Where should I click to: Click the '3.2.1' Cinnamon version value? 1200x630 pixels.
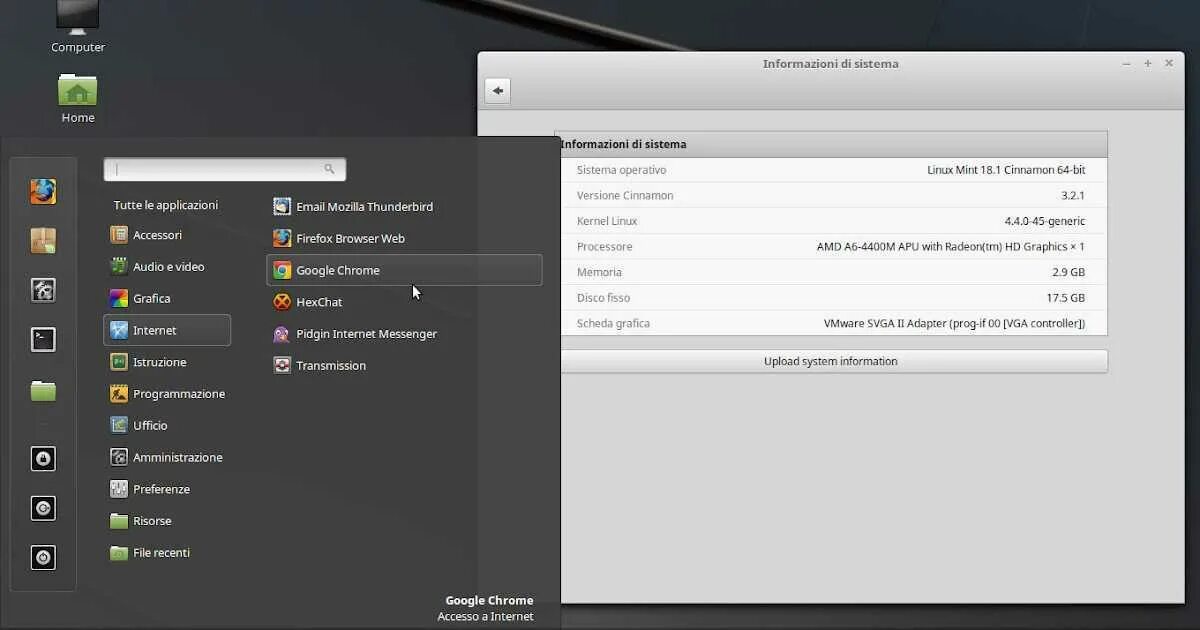point(1073,196)
